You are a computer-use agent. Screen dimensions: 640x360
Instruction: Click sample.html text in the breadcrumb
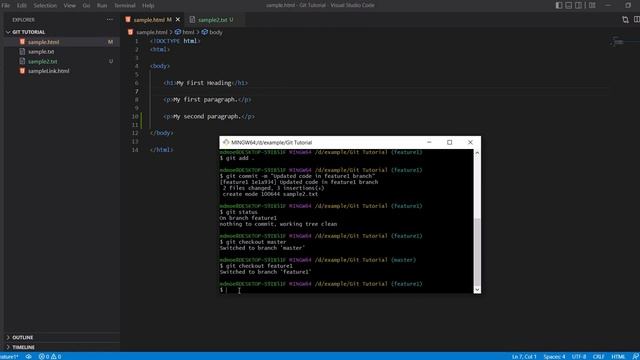(152, 32)
